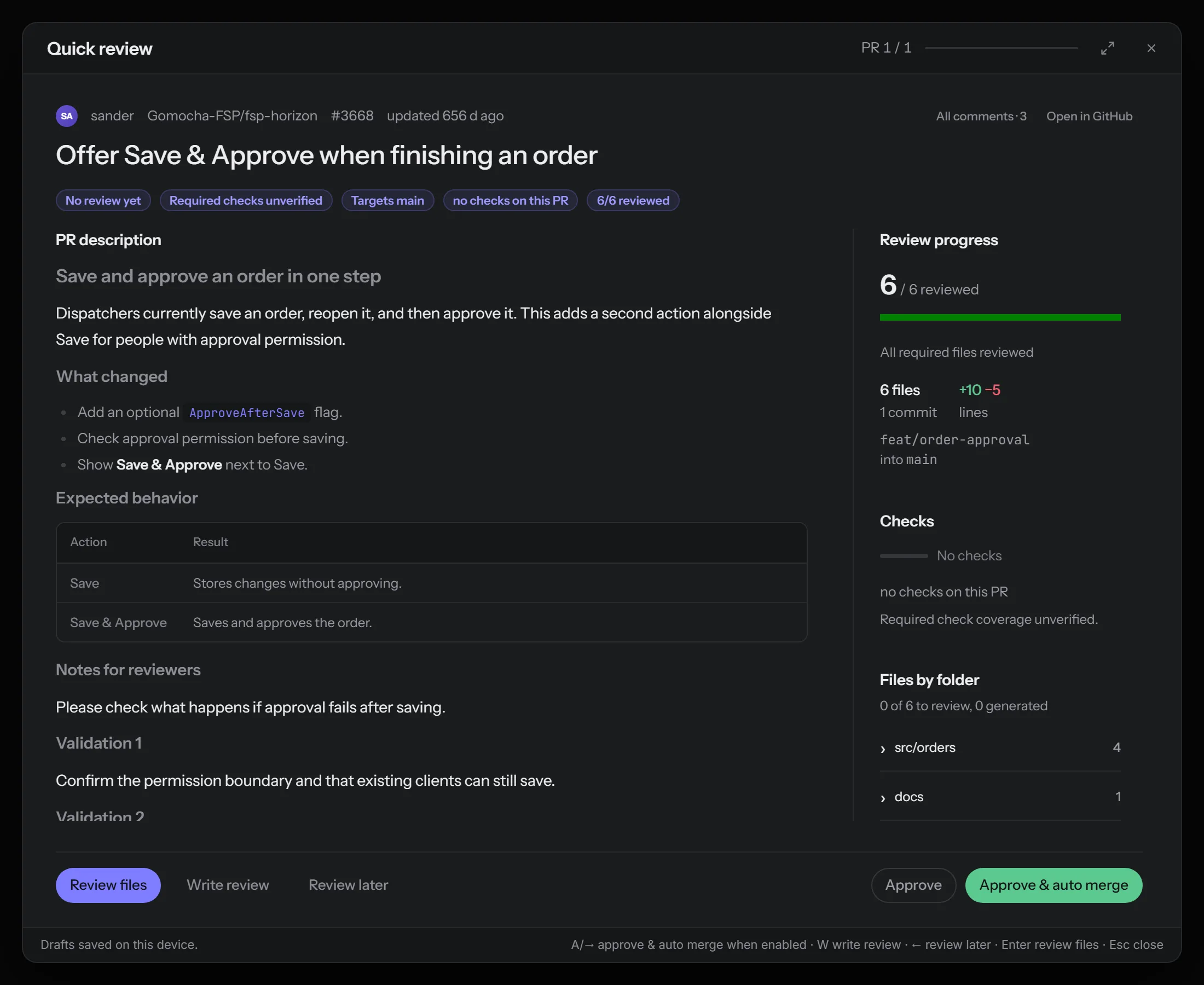1204x985 pixels.
Task: Close the Quick review dialog
Action: (x=1151, y=48)
